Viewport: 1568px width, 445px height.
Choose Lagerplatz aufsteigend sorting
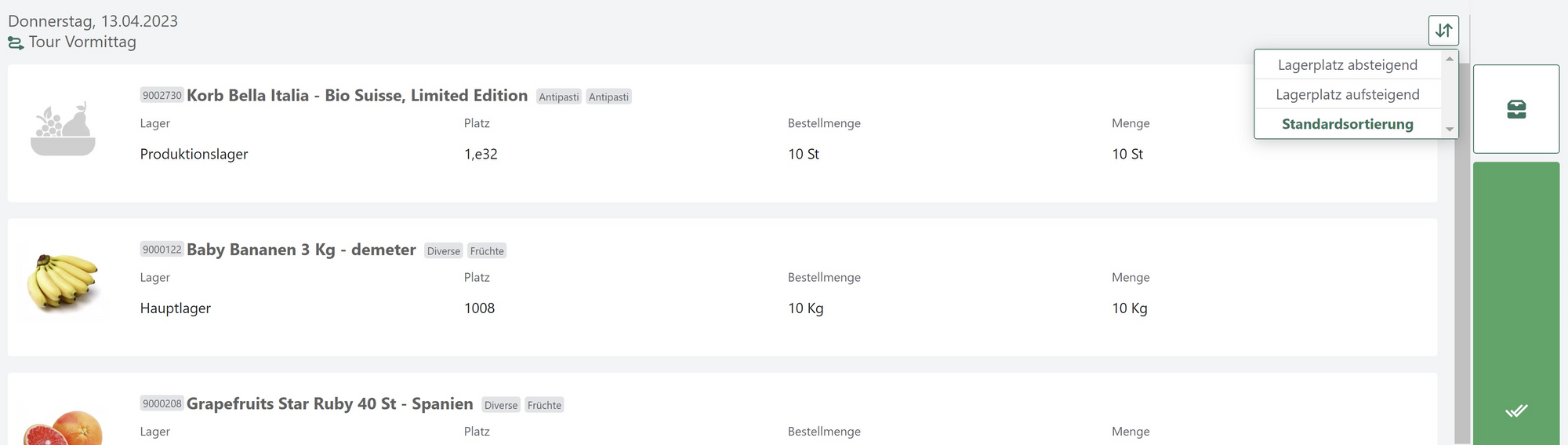click(1347, 95)
